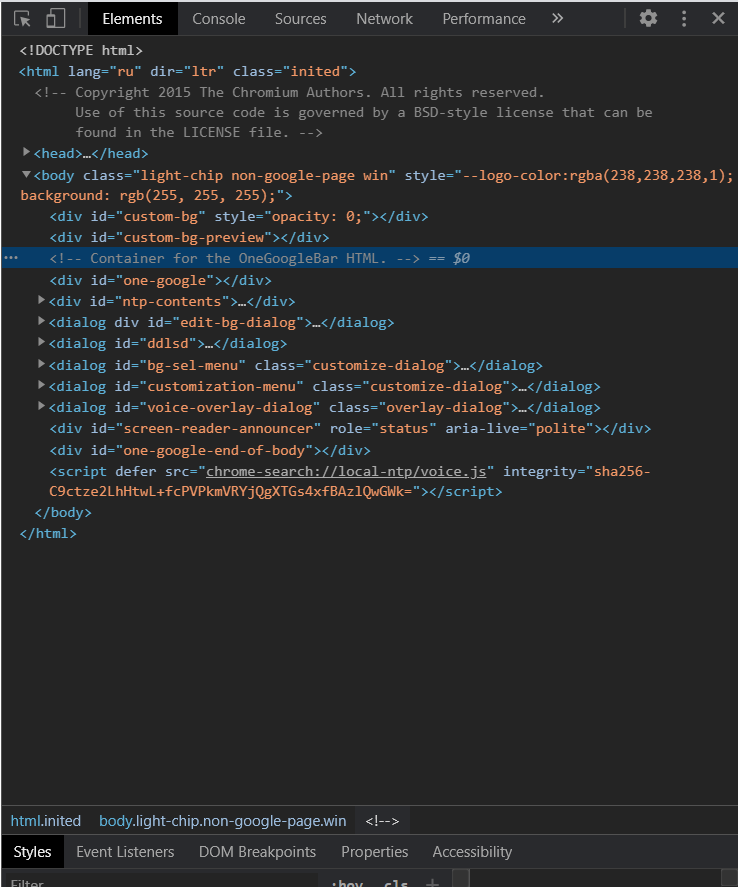The height and width of the screenshot is (887, 738).
Task: Open the Sources tab
Action: click(x=300, y=19)
